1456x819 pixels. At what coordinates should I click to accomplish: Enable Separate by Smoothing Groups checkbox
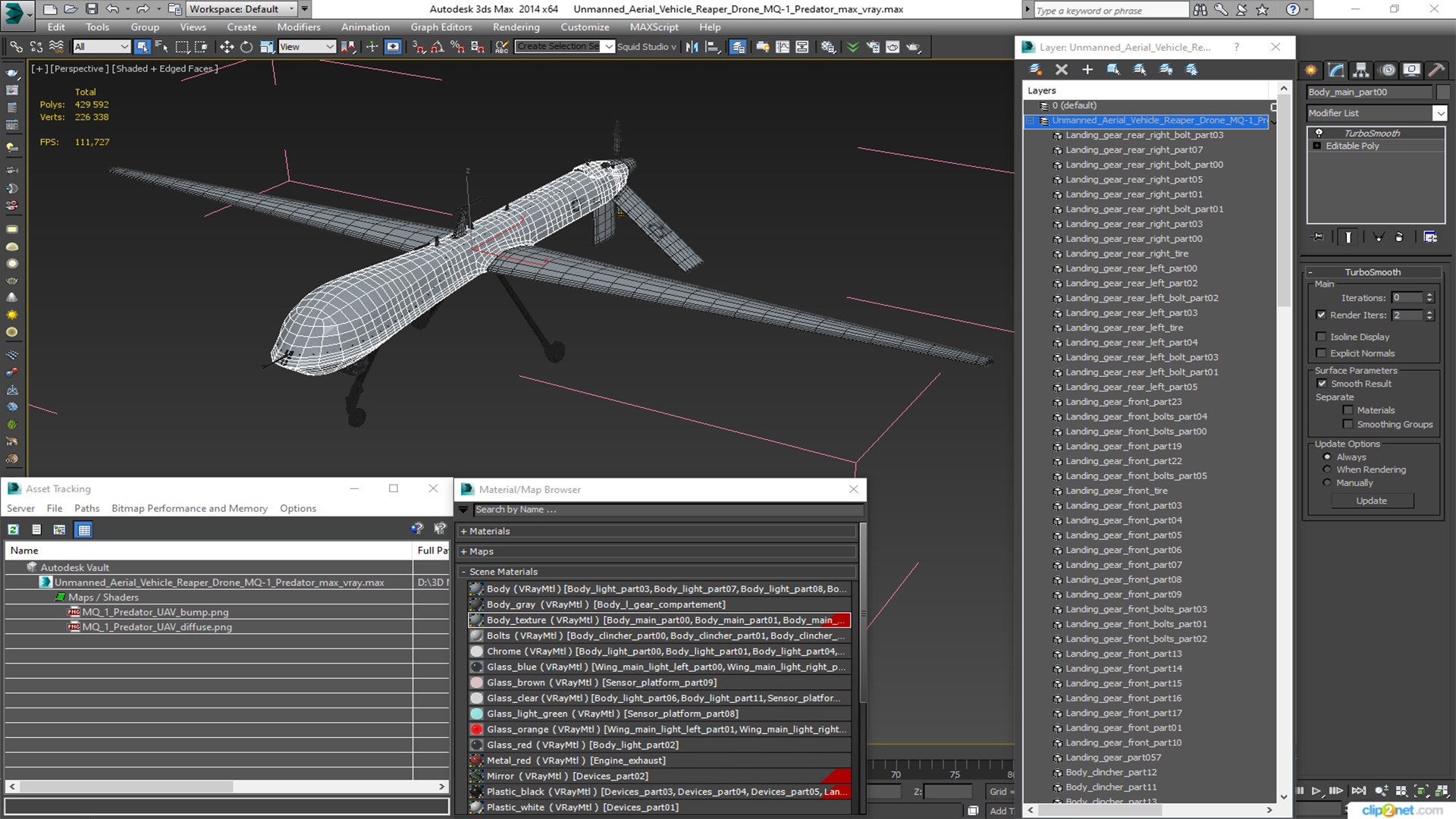click(x=1348, y=425)
